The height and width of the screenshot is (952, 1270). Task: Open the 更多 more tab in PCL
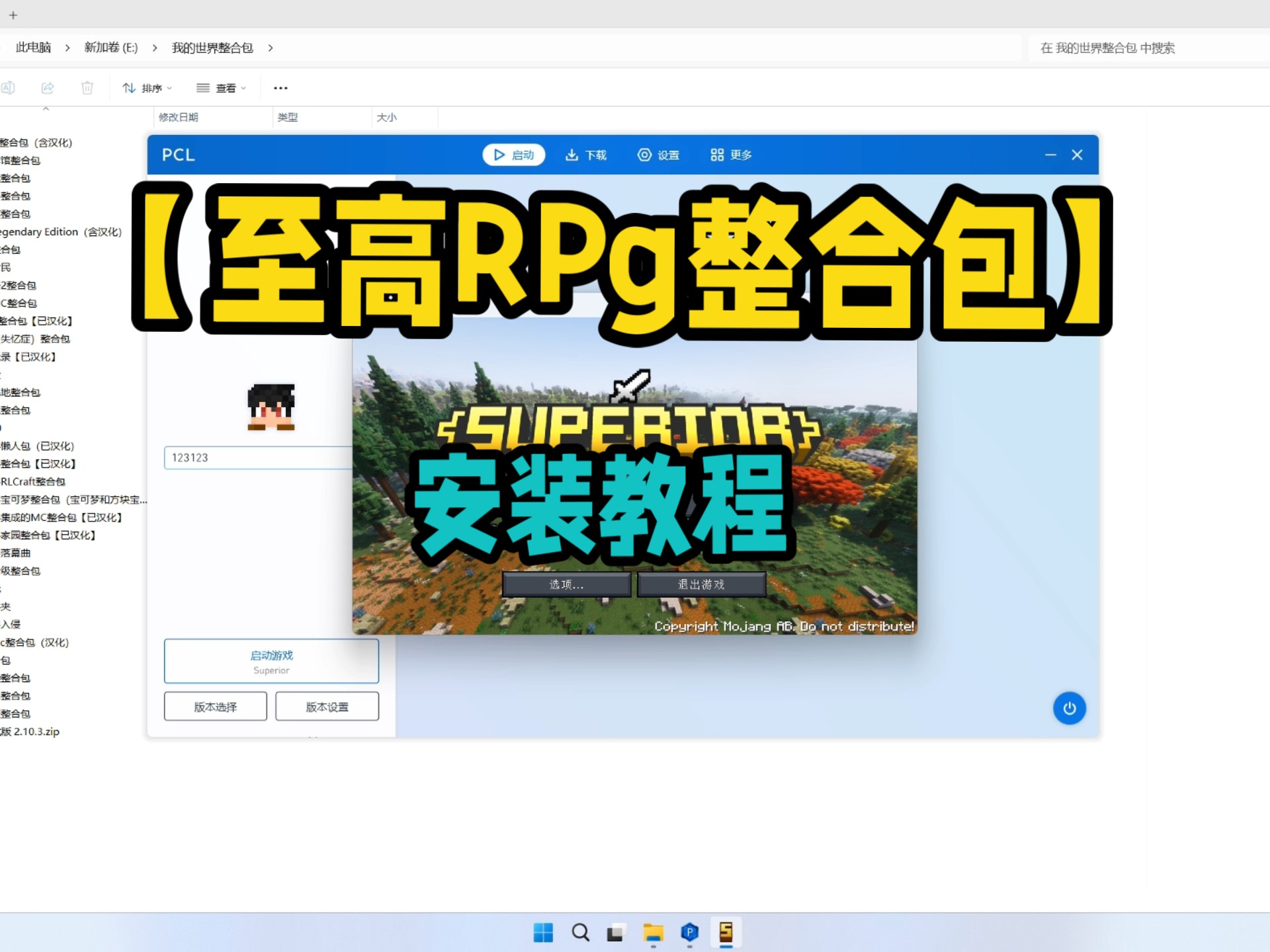click(x=731, y=155)
